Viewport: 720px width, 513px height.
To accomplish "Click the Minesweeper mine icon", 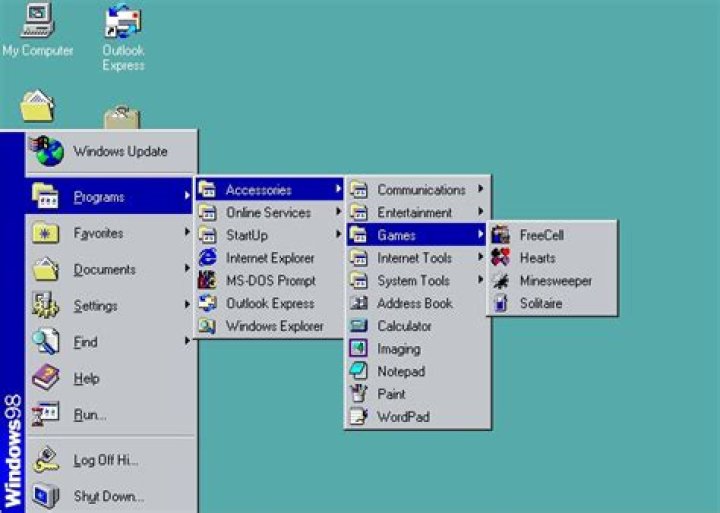I will [501, 281].
